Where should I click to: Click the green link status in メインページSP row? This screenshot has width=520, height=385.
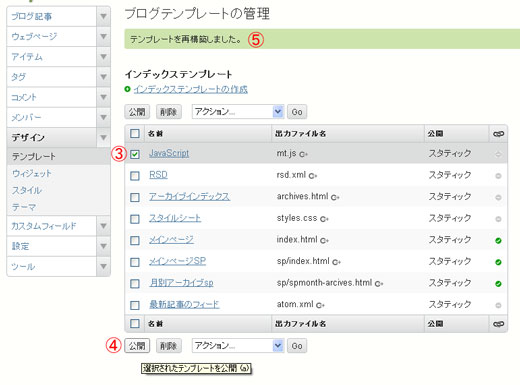tap(498, 262)
